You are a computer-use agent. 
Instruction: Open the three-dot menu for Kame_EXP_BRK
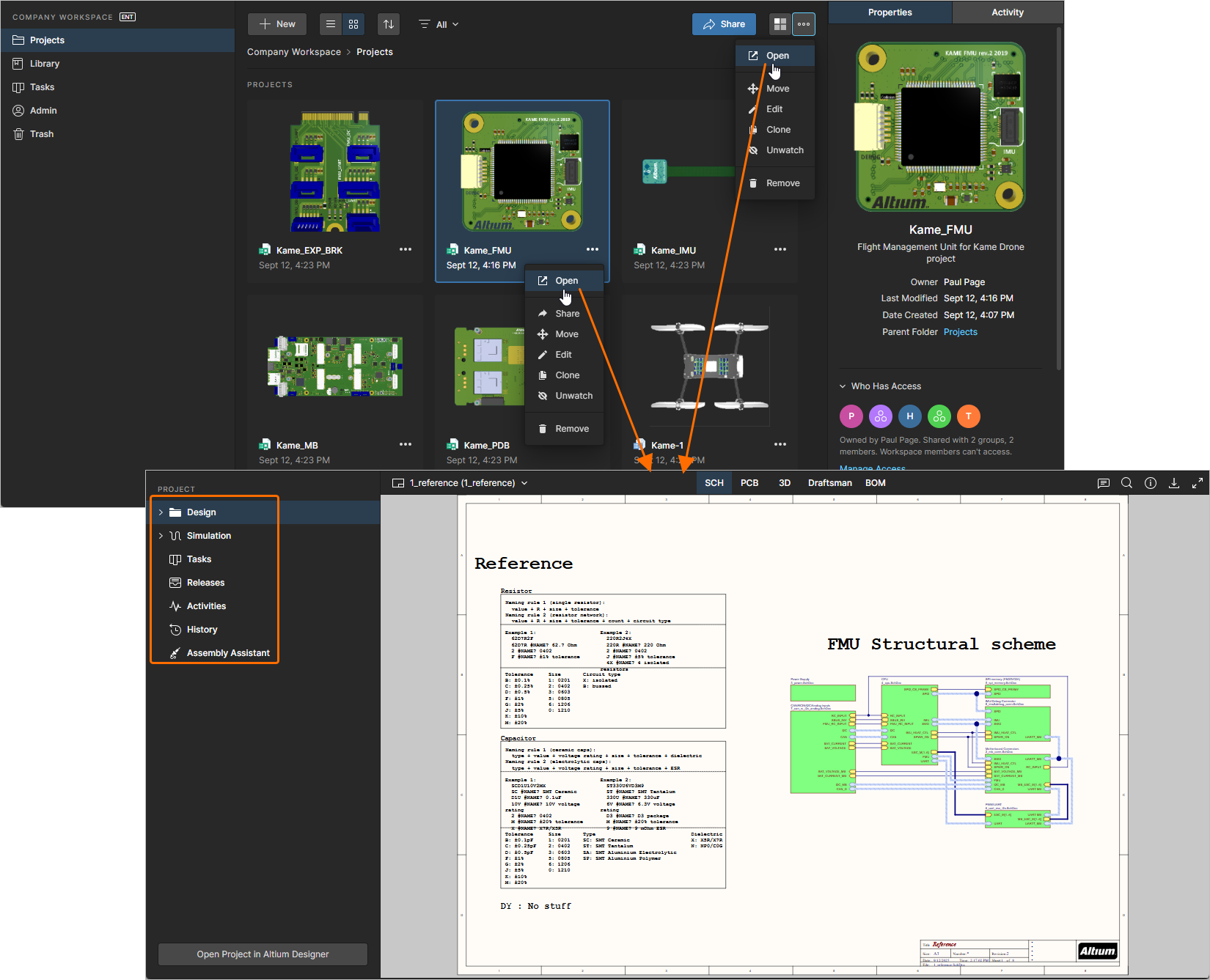pos(405,250)
